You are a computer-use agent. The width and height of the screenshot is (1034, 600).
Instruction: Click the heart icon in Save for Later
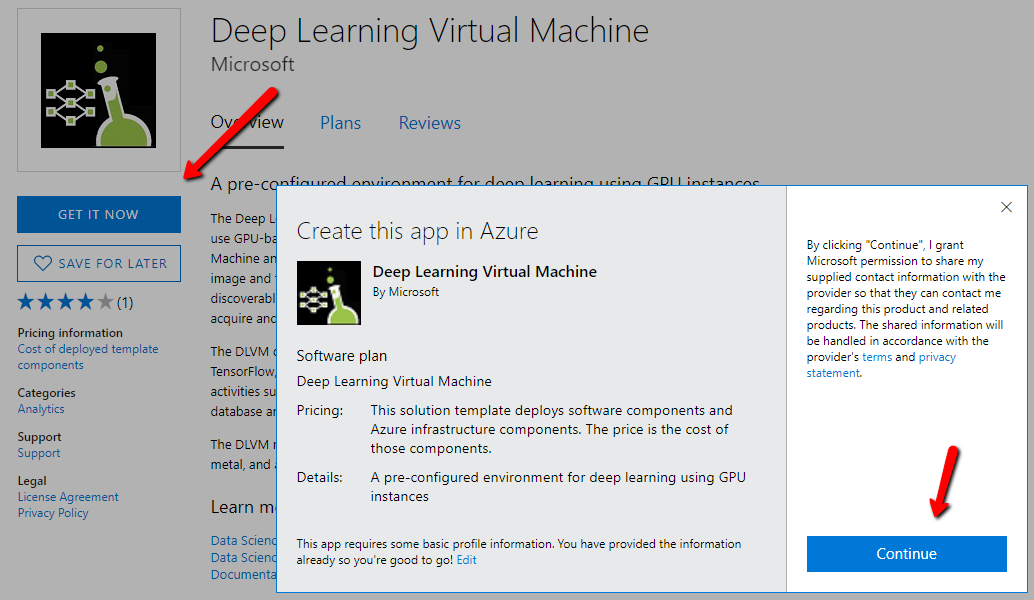[x=43, y=264]
